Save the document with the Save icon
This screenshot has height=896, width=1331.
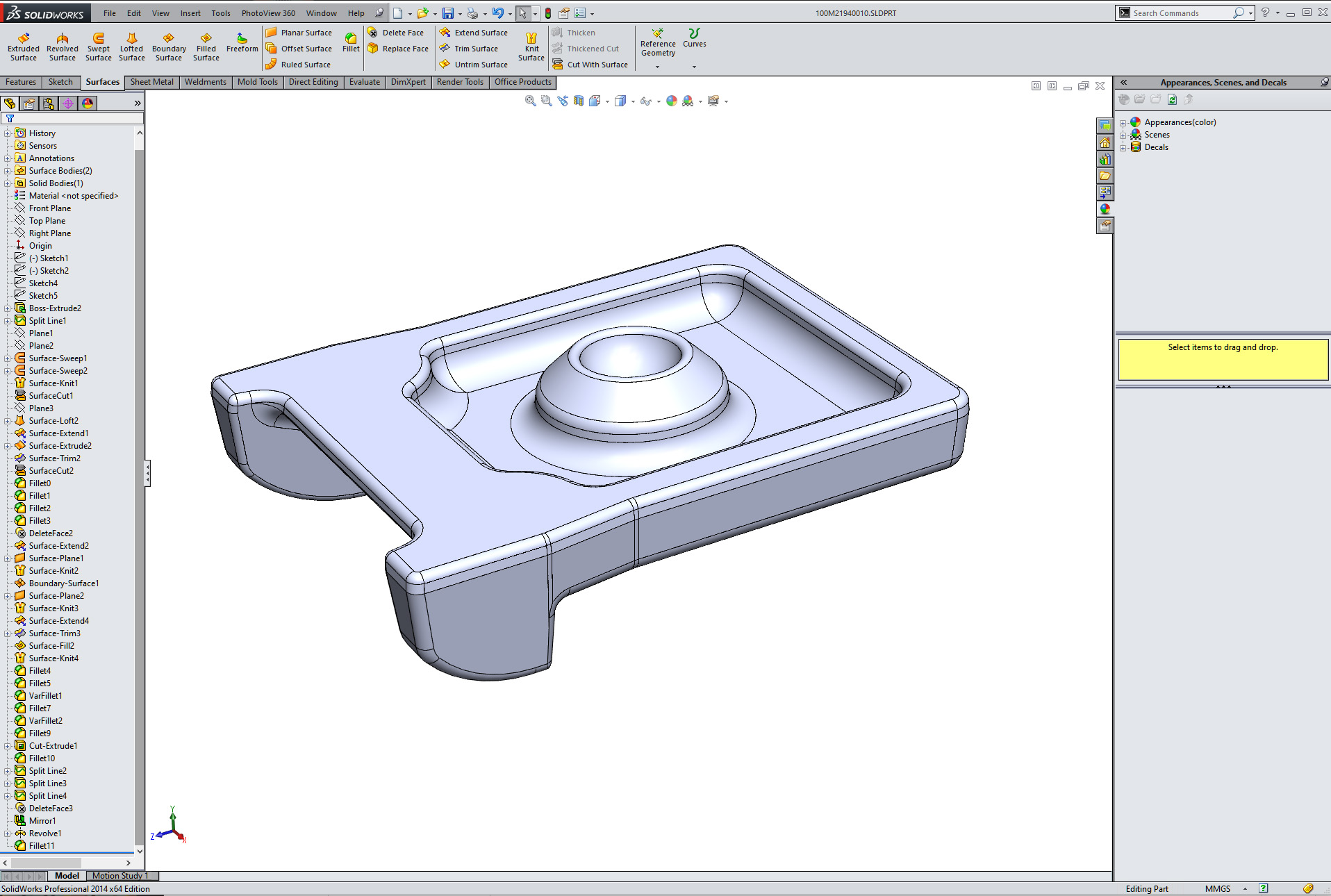tap(448, 13)
